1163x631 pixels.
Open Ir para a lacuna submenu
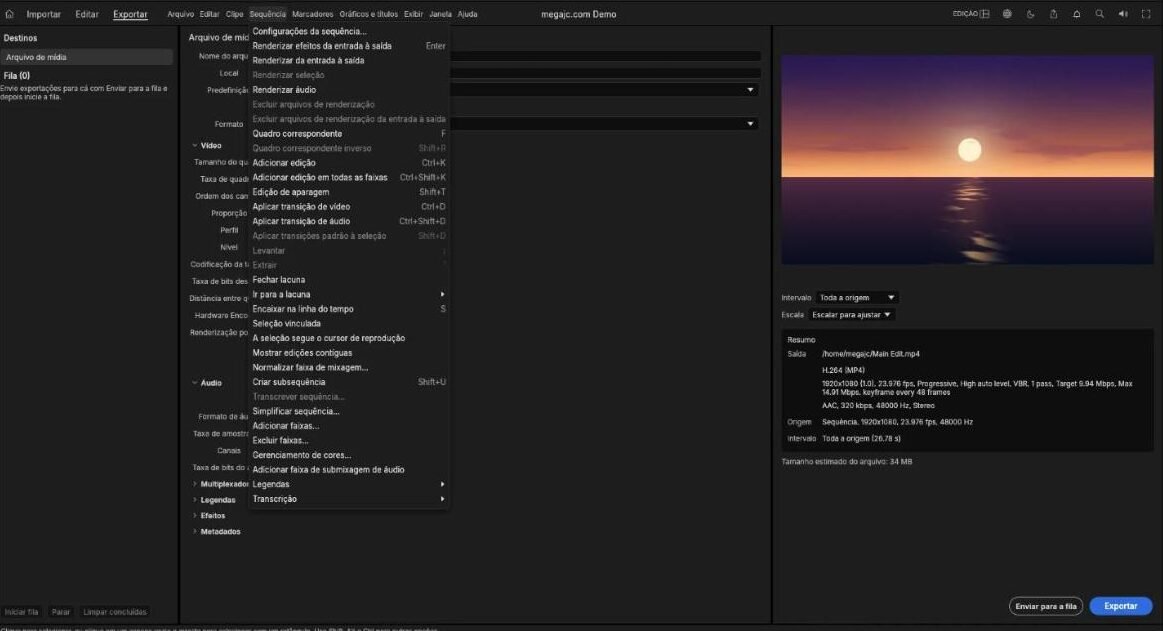click(348, 294)
